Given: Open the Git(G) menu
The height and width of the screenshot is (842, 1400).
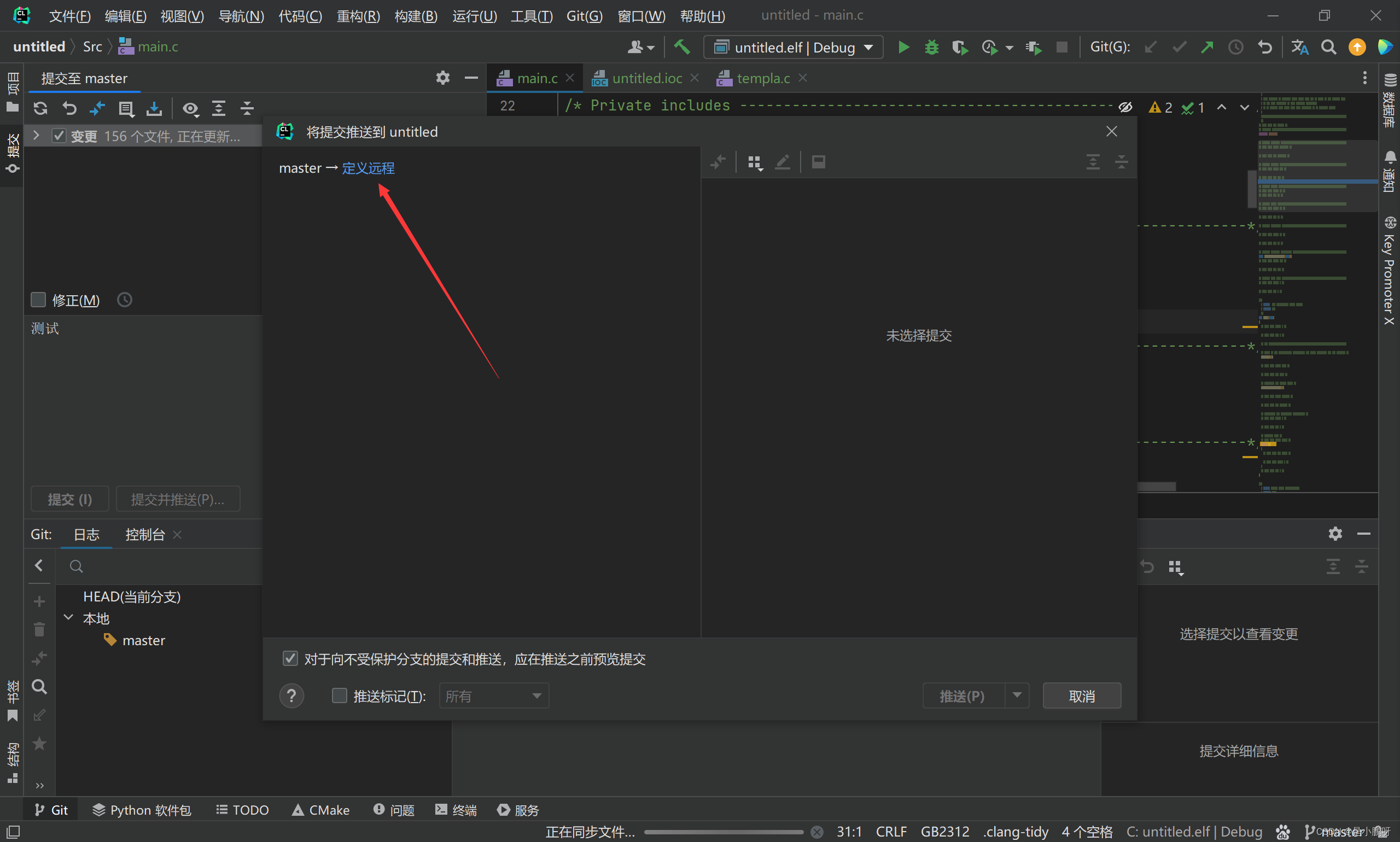Looking at the screenshot, I should pos(584,16).
